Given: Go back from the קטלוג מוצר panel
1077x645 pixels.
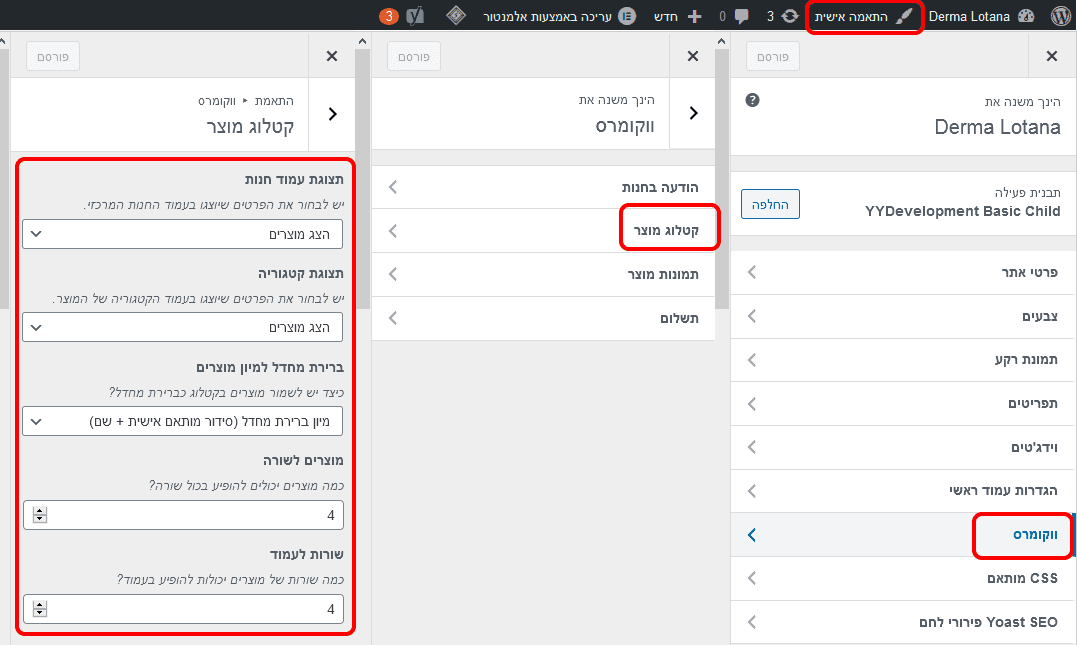Looking at the screenshot, I should coord(332,114).
